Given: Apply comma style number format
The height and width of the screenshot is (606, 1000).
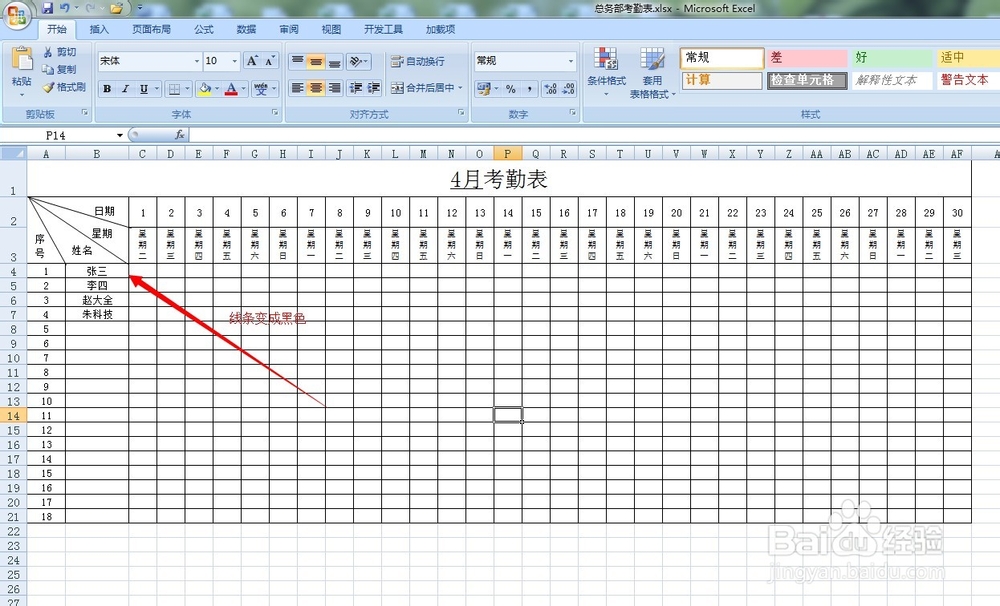Looking at the screenshot, I should point(530,89).
